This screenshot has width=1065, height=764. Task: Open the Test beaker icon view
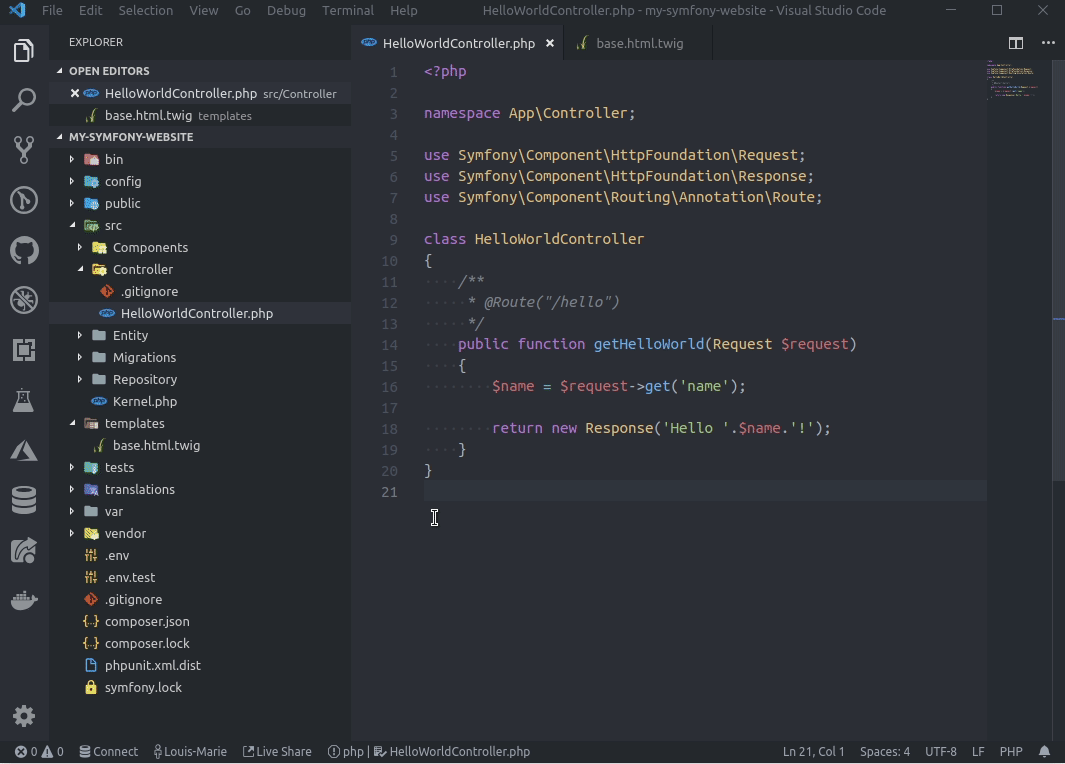[x=24, y=401]
